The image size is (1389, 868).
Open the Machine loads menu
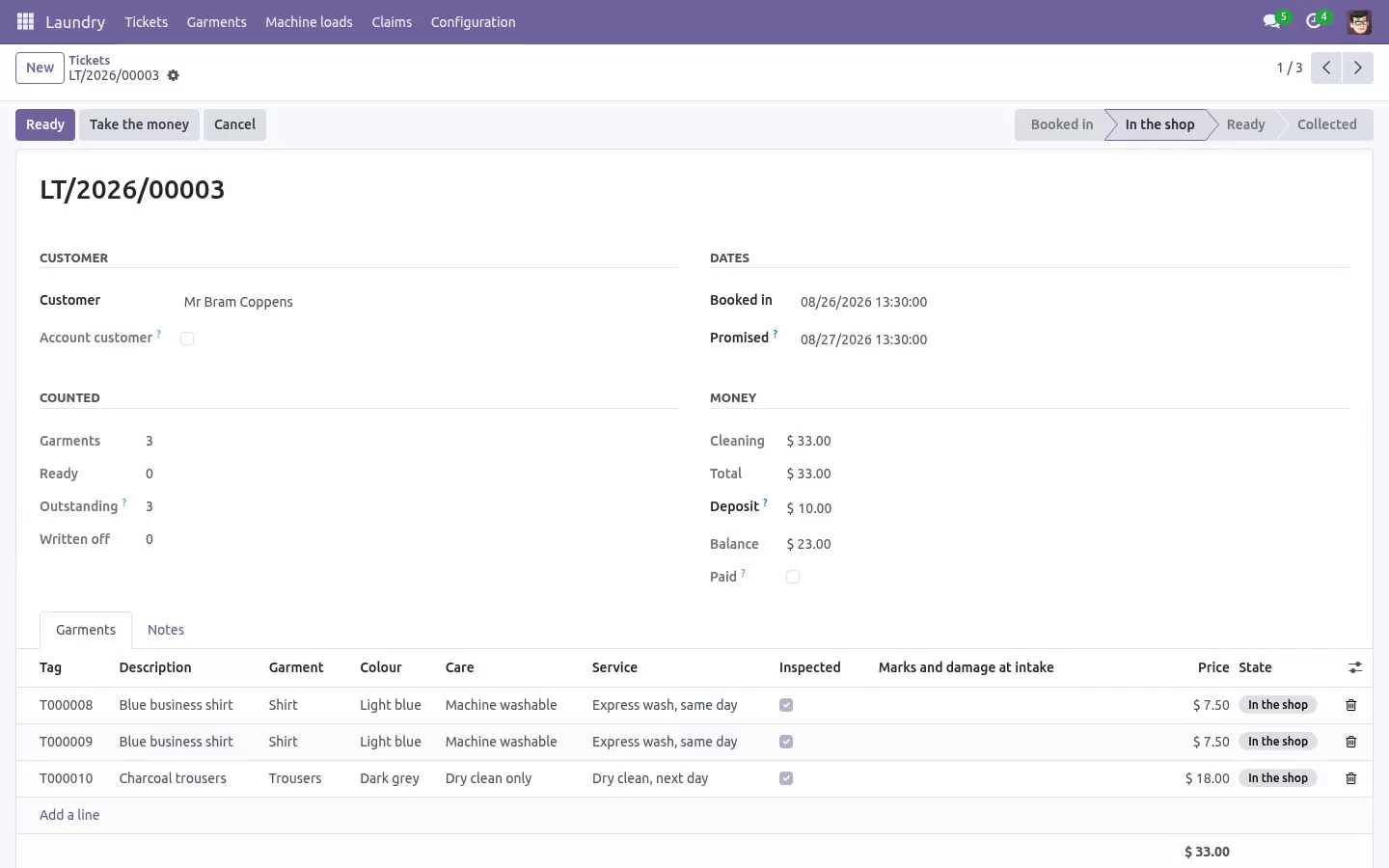pyautogui.click(x=309, y=21)
